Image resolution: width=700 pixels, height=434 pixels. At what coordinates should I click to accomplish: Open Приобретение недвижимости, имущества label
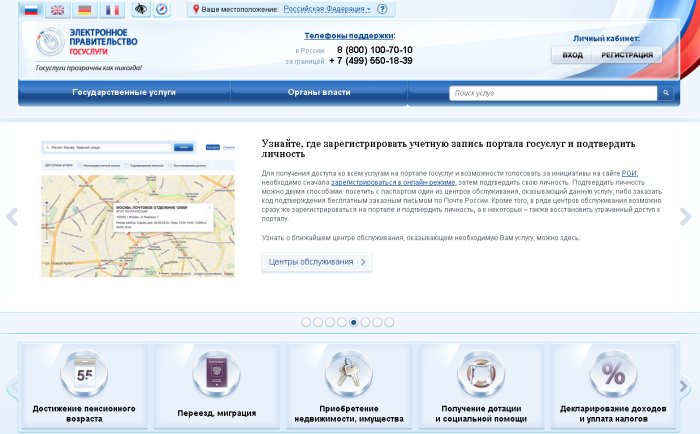click(349, 413)
